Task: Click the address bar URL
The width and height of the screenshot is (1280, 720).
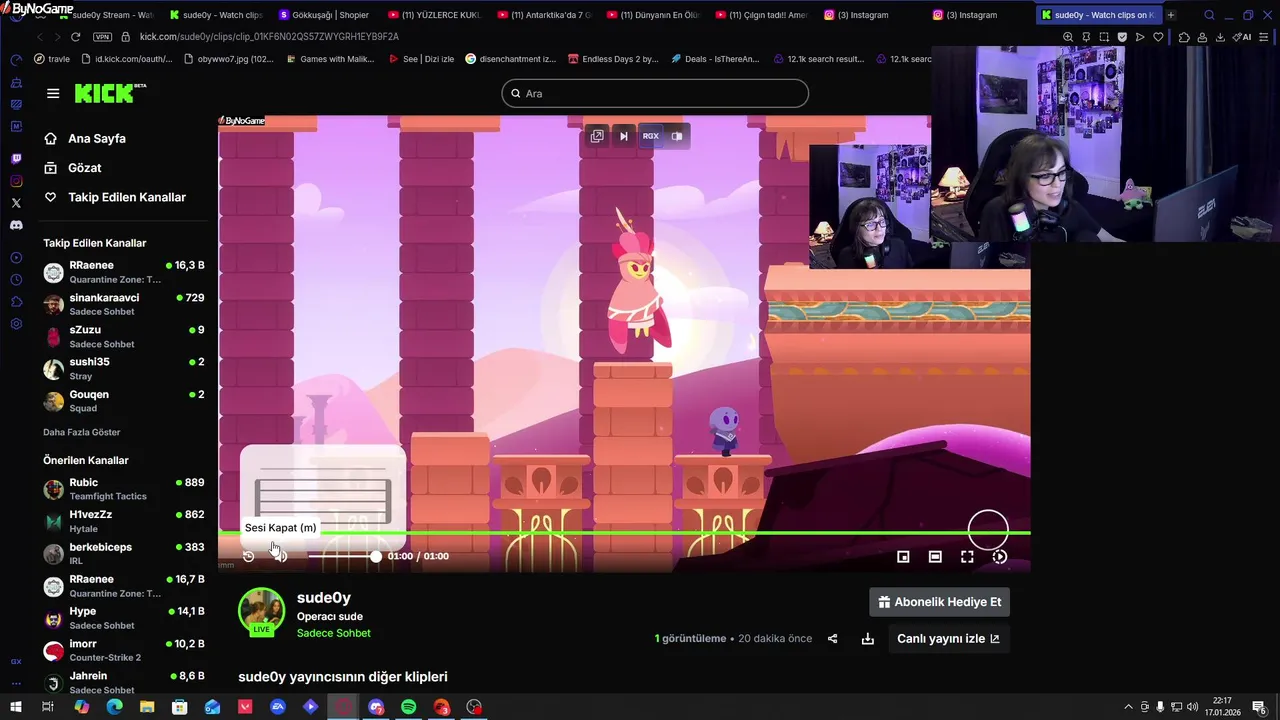Action: (269, 37)
